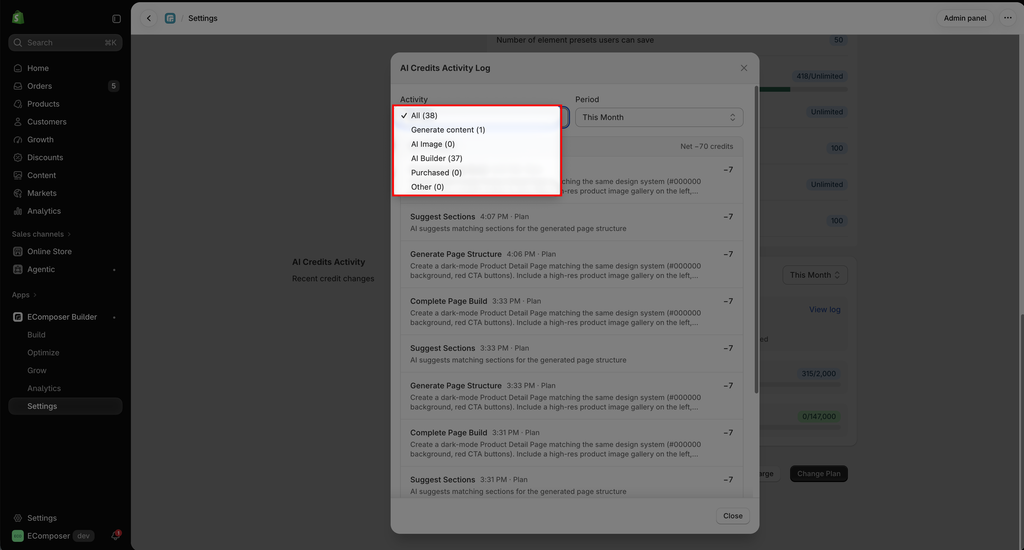
Task: Click the Complete Page Build 3:33 PM entry
Action: (571, 312)
